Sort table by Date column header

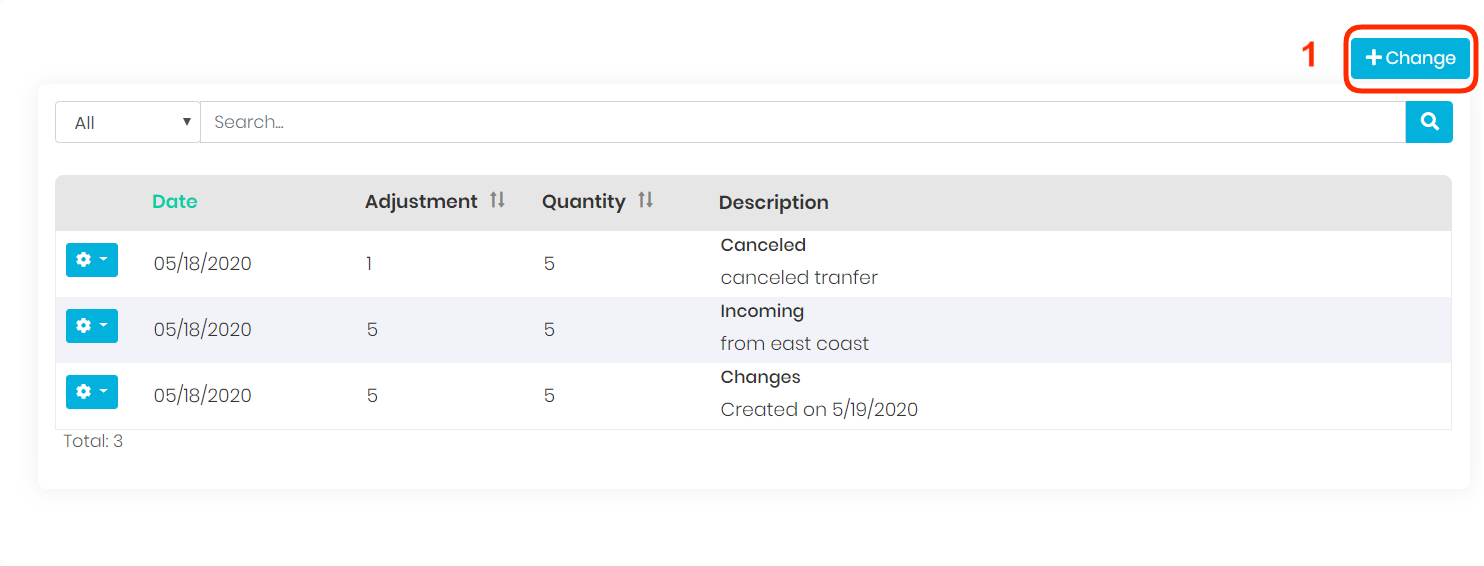(175, 202)
